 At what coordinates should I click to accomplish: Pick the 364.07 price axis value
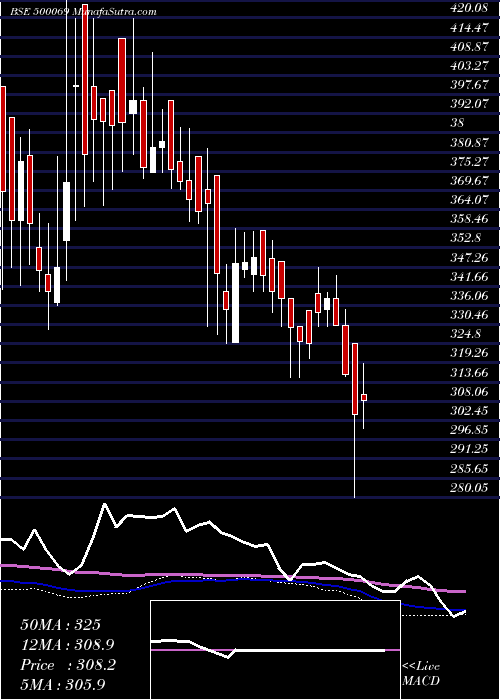pyautogui.click(x=469, y=200)
